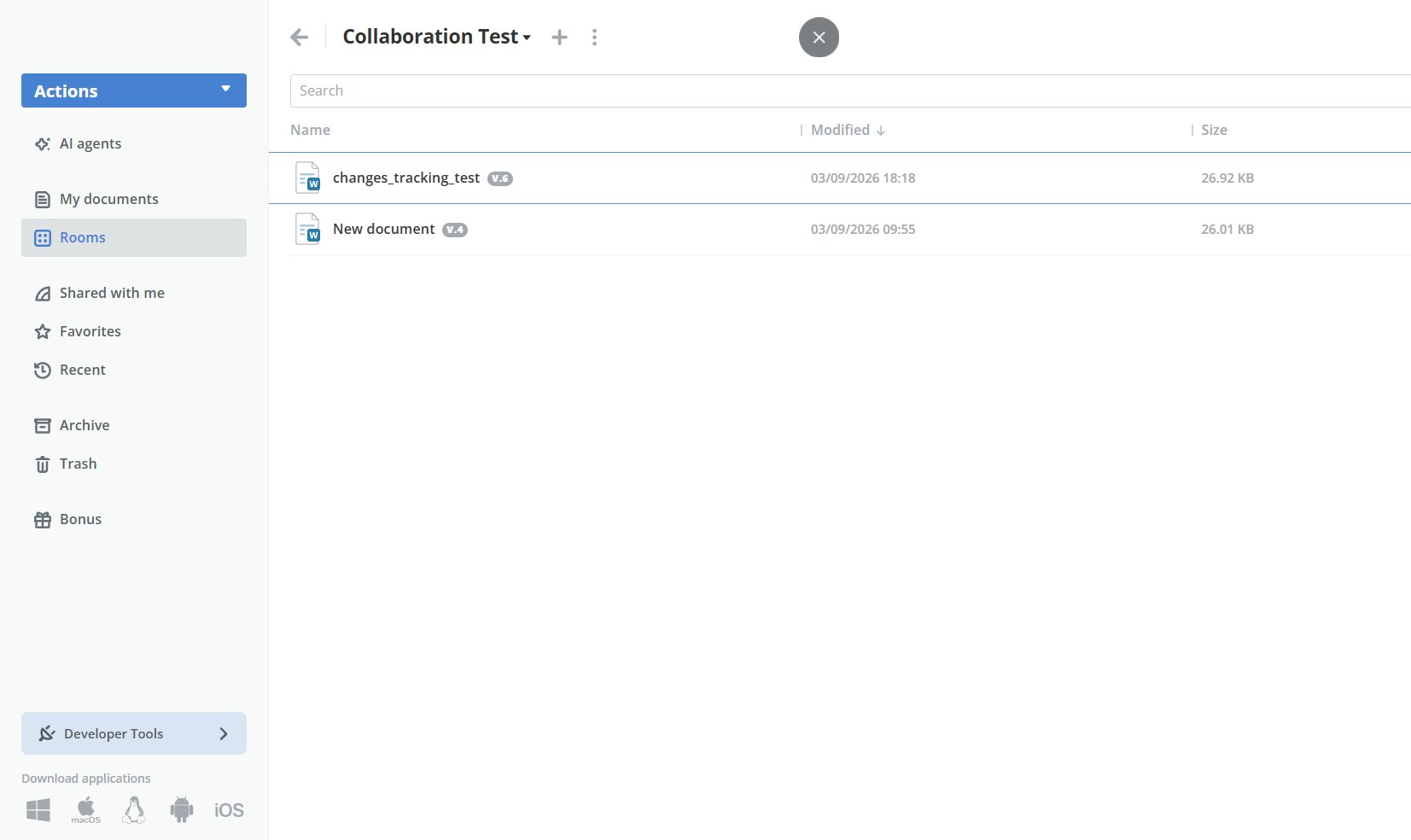Viewport: 1411px width, 840px height.
Task: Click the round gray close button
Action: coord(819,38)
